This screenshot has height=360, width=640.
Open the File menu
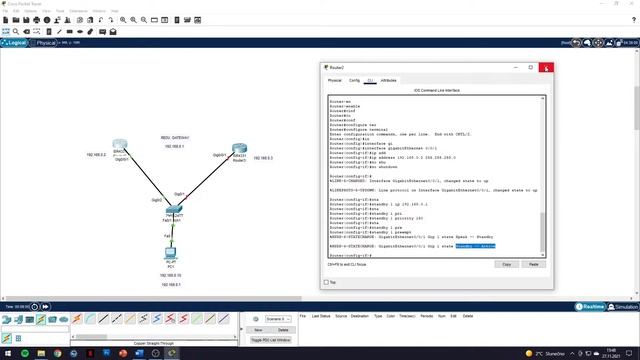pos(5,11)
